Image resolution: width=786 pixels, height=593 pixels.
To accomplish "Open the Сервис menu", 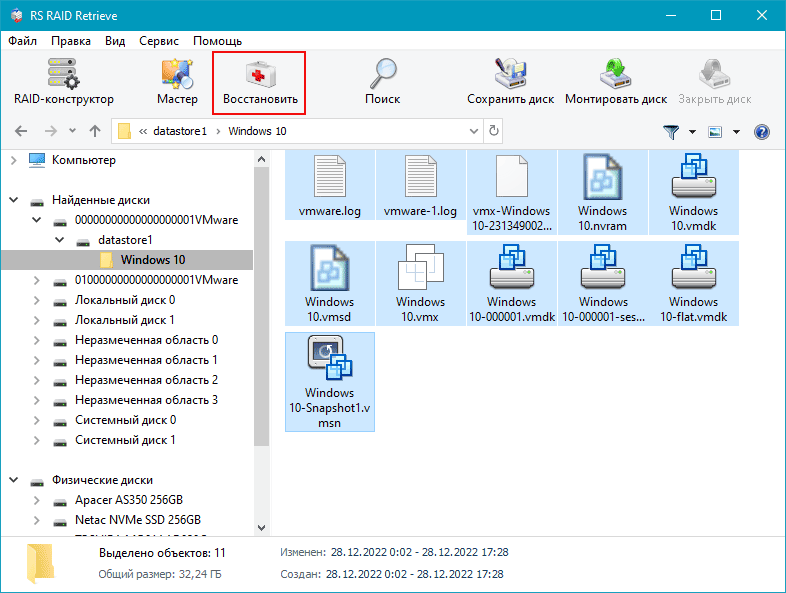I will coord(159,41).
